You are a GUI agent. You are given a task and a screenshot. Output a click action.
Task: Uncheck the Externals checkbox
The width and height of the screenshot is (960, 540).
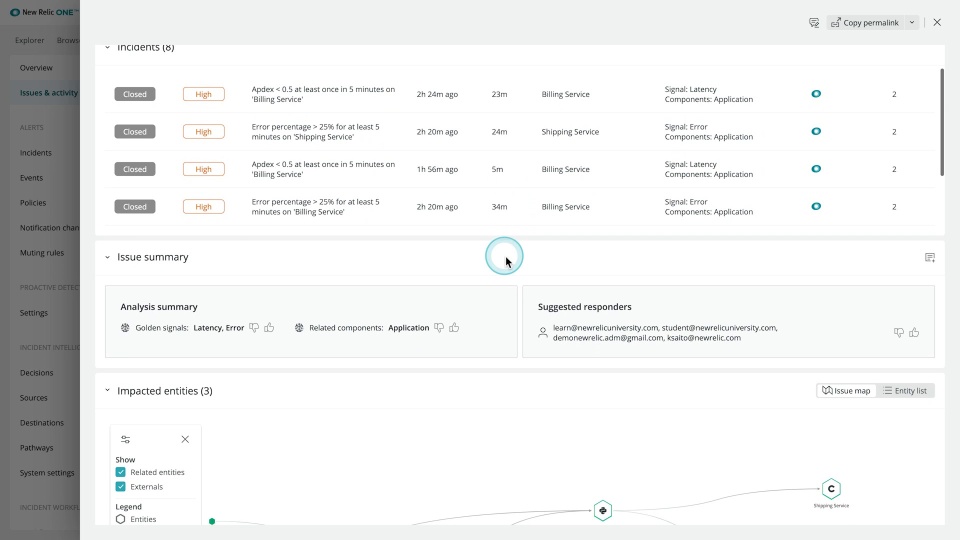tap(121, 487)
